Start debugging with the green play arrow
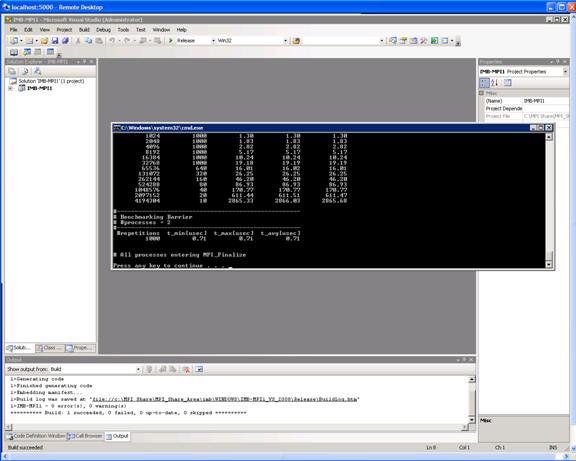Image resolution: width=576 pixels, height=461 pixels. tap(171, 40)
